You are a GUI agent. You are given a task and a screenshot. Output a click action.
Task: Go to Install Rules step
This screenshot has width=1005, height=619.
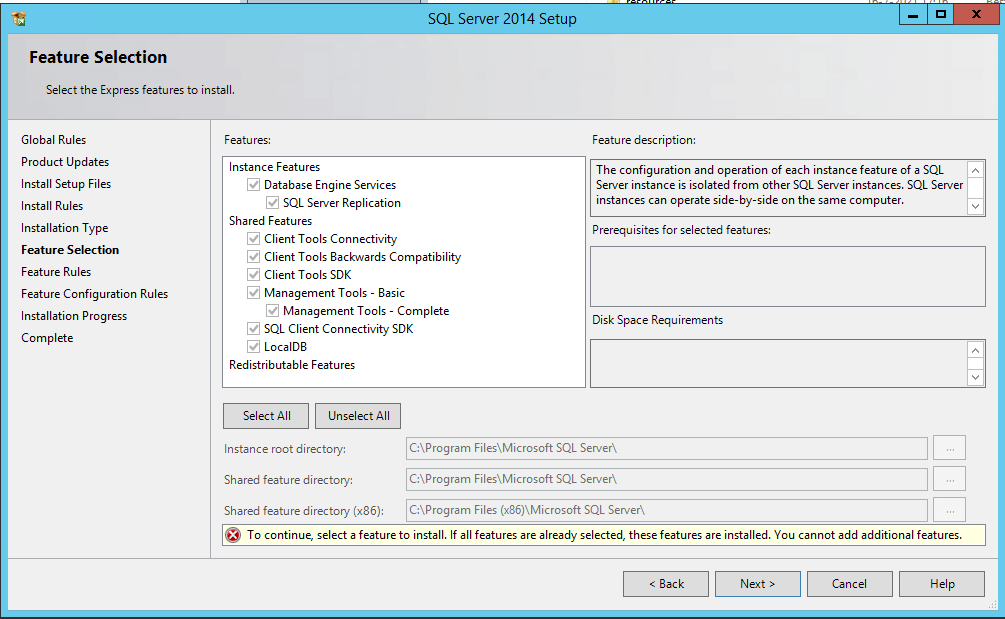52,206
